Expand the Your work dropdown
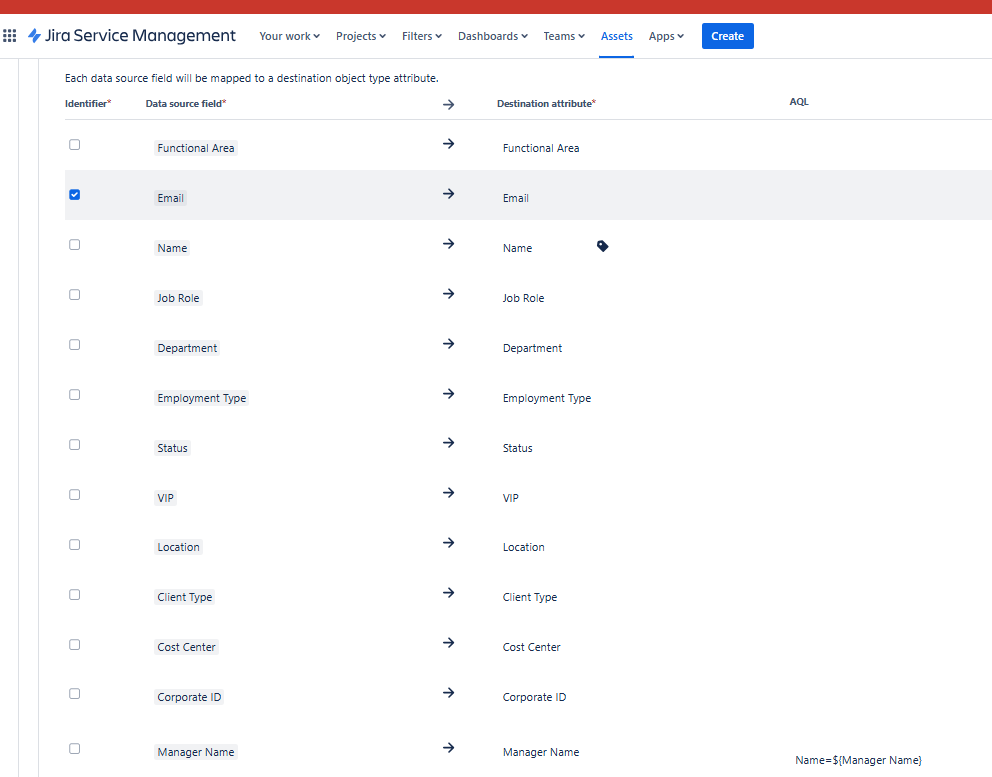The height and width of the screenshot is (777, 992). (289, 36)
